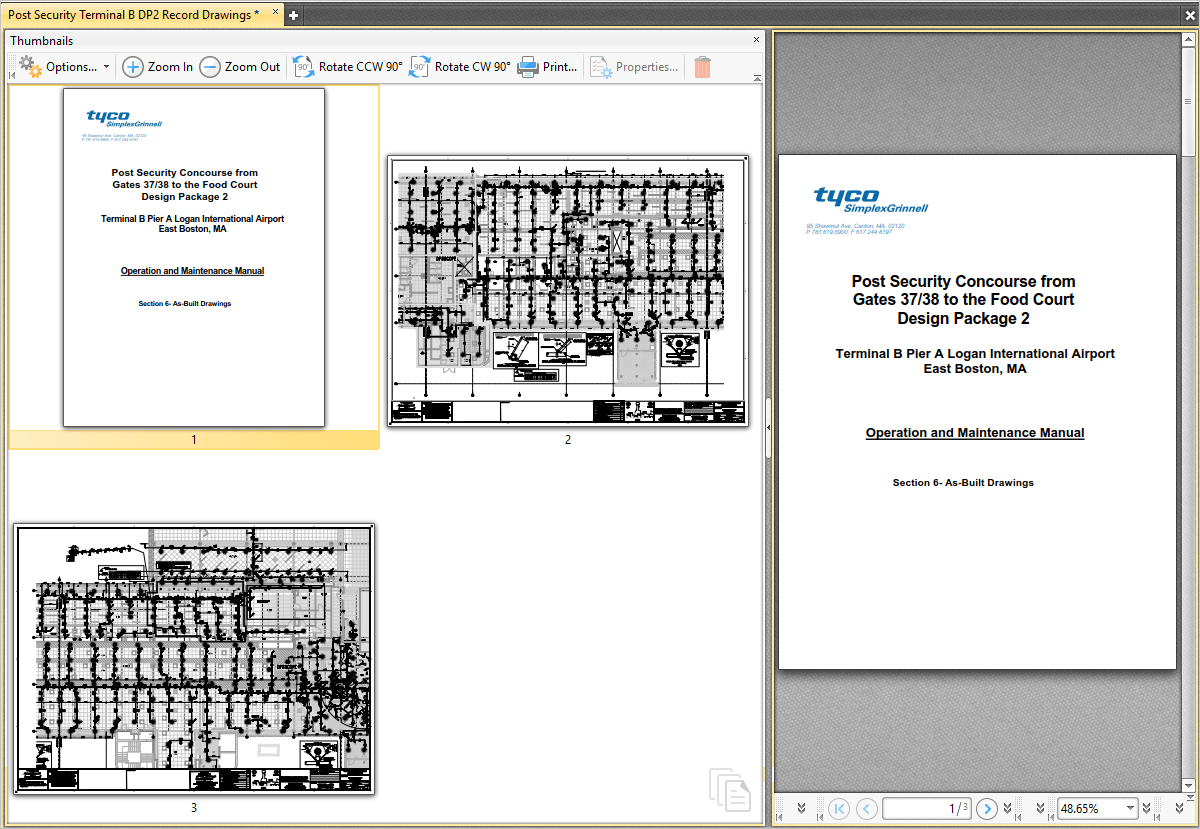
Task: Open the Options dropdown arrow
Action: click(106, 67)
